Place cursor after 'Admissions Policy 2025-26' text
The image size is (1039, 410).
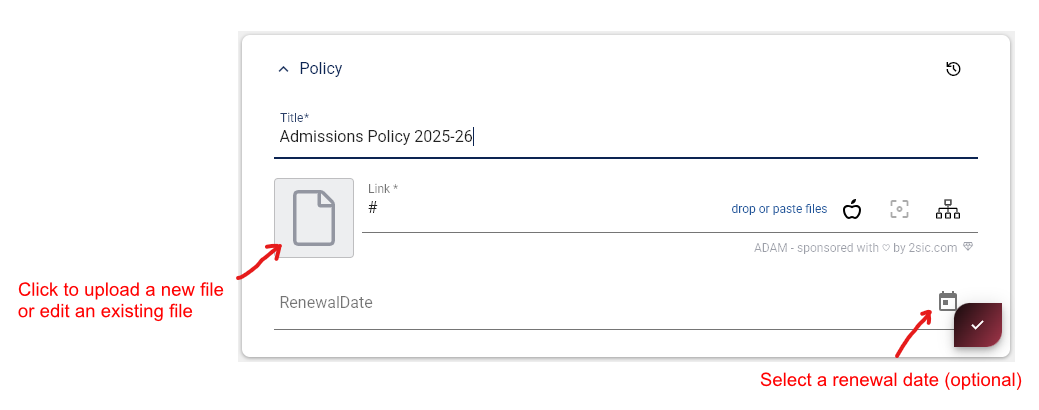point(474,137)
